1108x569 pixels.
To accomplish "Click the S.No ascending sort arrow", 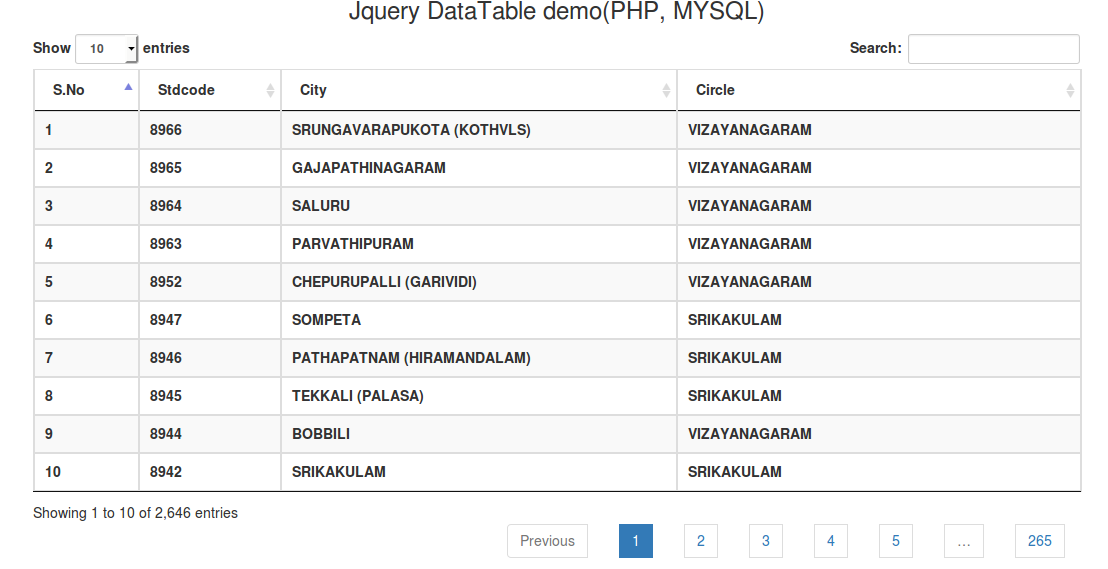I will [x=128, y=87].
